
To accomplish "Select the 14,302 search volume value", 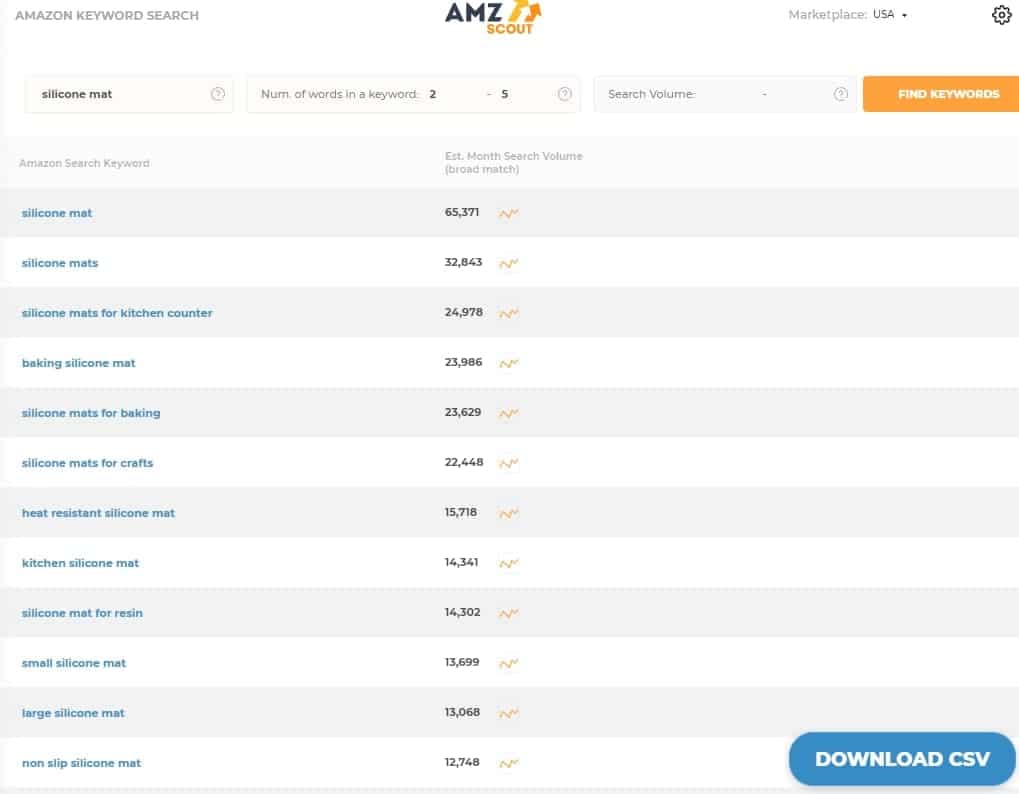I will click(x=463, y=613).
